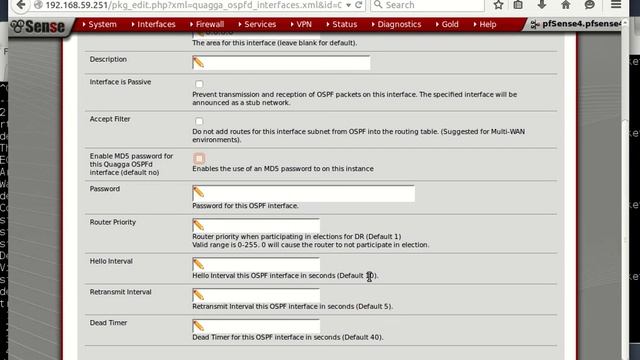Click the Retransmit Interval input field
This screenshot has height=360, width=640.
click(x=256, y=295)
